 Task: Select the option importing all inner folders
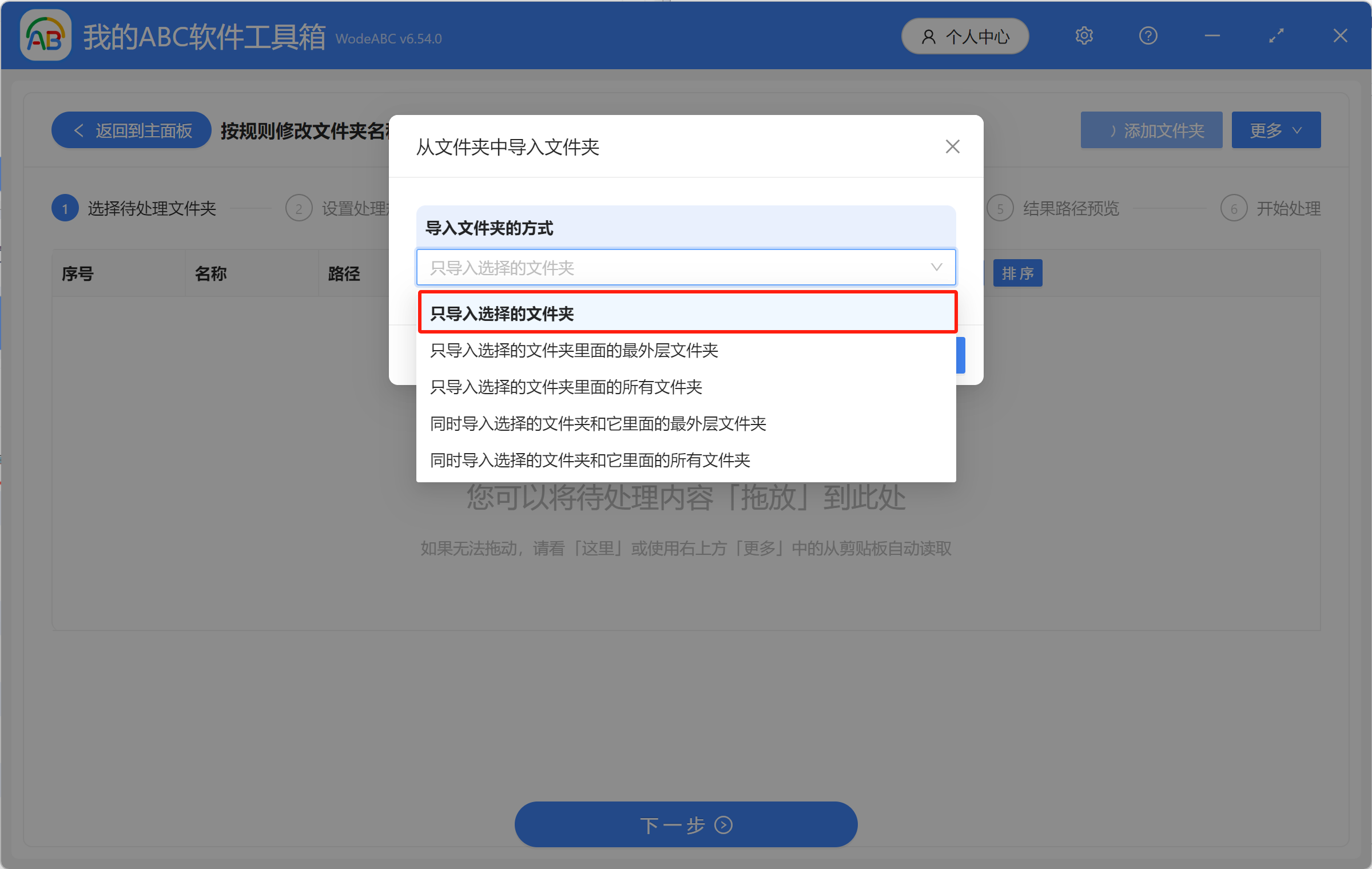point(567,387)
